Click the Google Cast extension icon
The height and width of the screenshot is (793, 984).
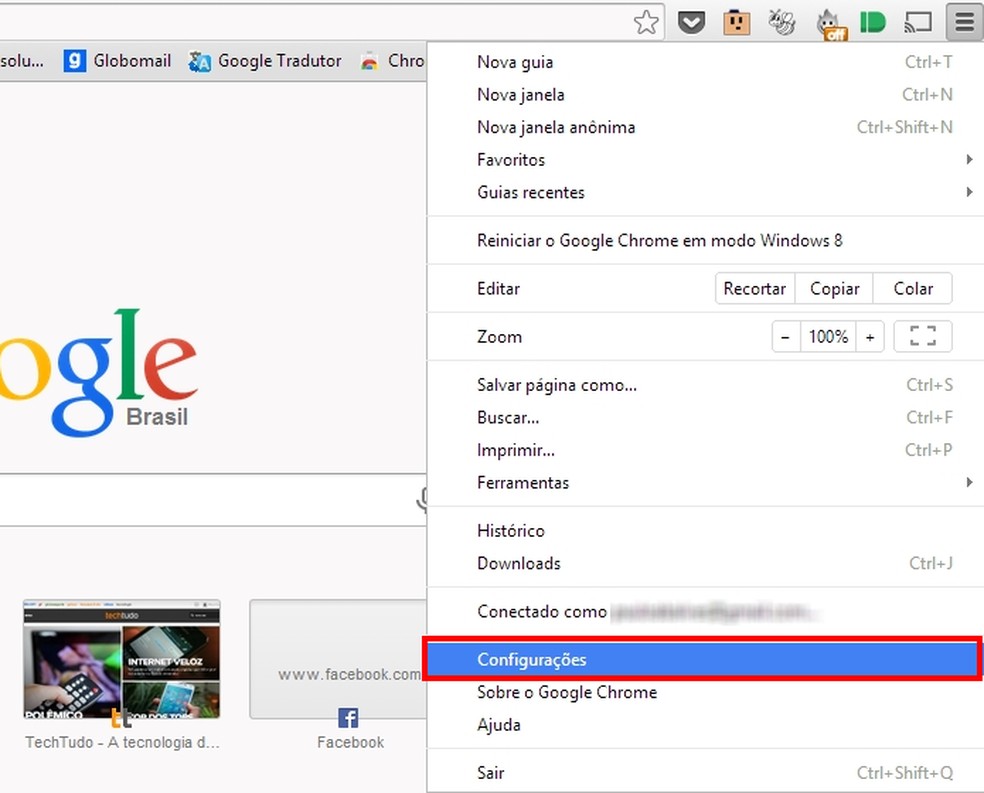916,21
